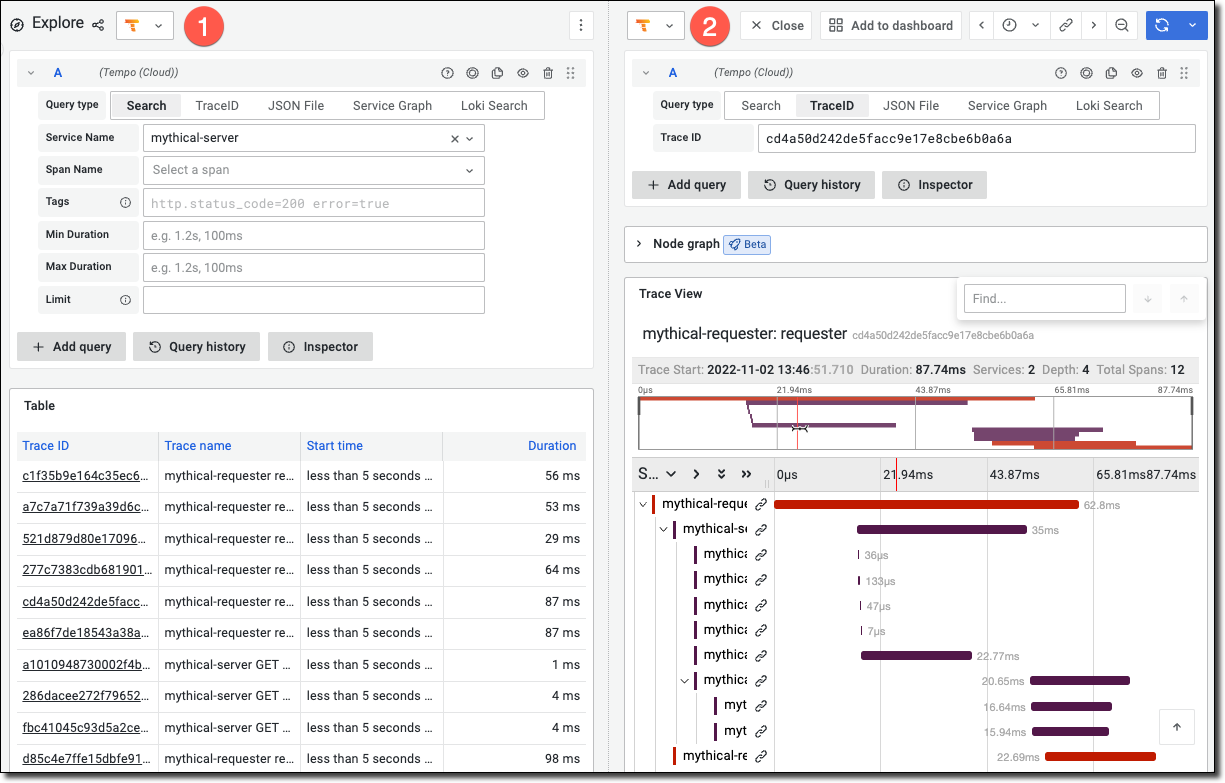Switch to the Service Graph tab

coord(392,105)
